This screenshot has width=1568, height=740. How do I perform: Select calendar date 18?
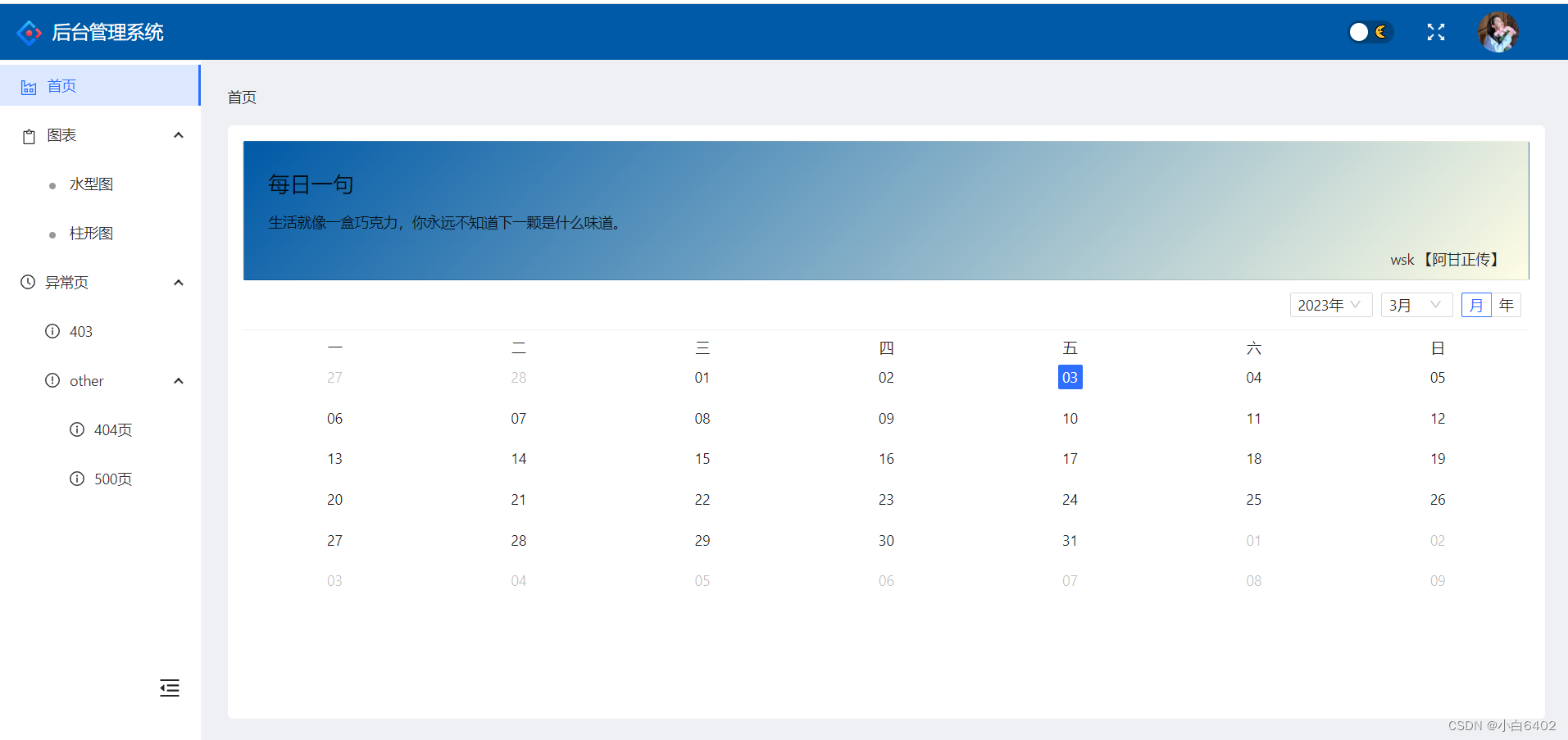pyautogui.click(x=1254, y=459)
